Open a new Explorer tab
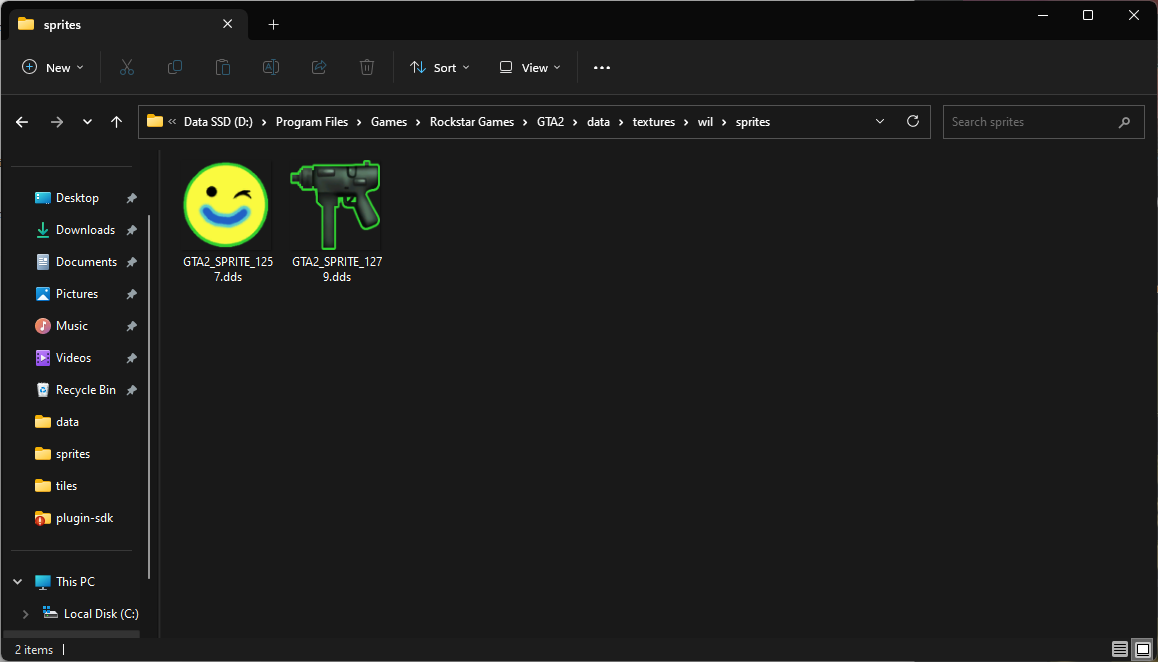 [x=273, y=23]
